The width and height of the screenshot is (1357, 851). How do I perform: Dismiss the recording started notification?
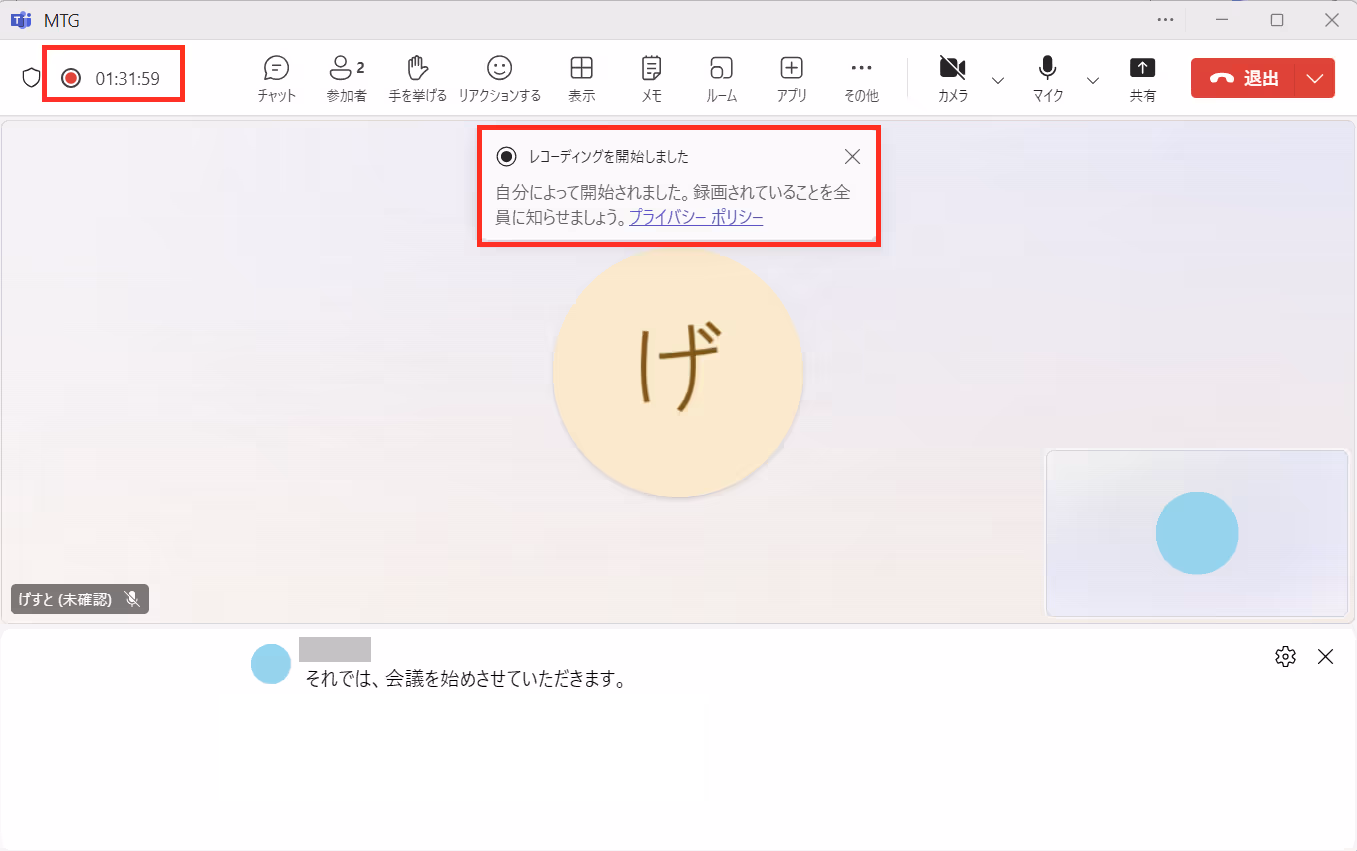[852, 156]
